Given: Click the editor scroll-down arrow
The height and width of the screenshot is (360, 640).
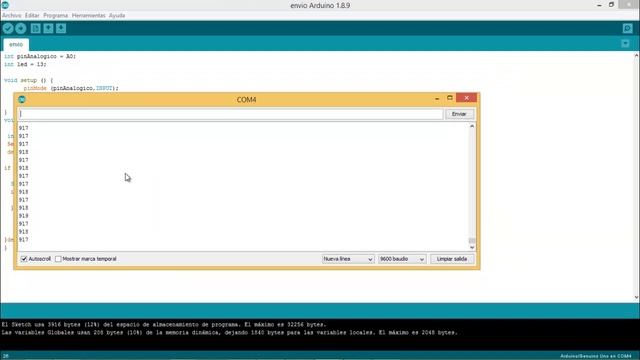Looking at the screenshot, I should pyautogui.click(x=636, y=298).
